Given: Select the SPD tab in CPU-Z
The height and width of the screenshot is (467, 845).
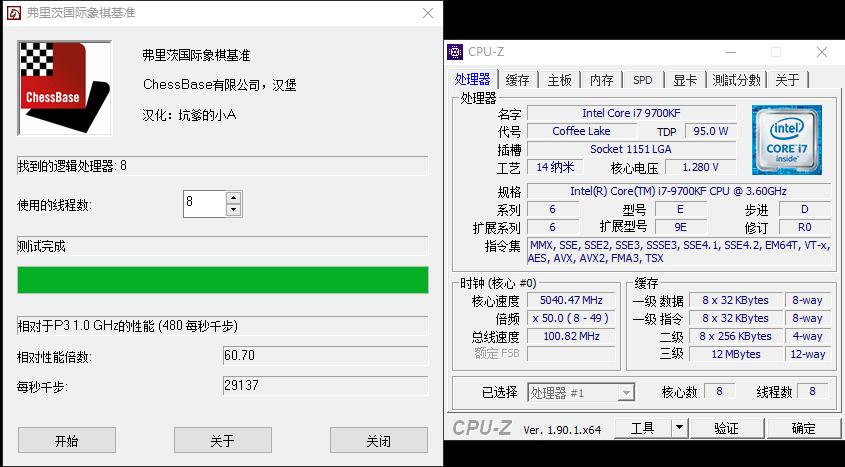Looking at the screenshot, I should point(643,80).
